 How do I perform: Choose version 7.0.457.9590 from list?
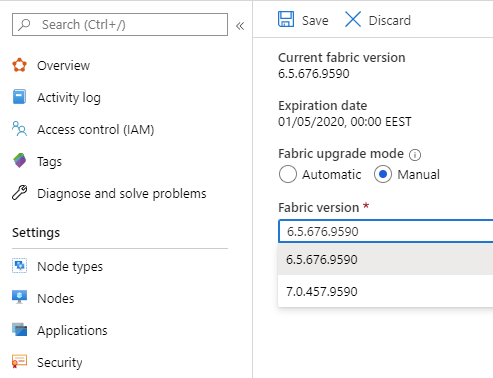[385, 291]
